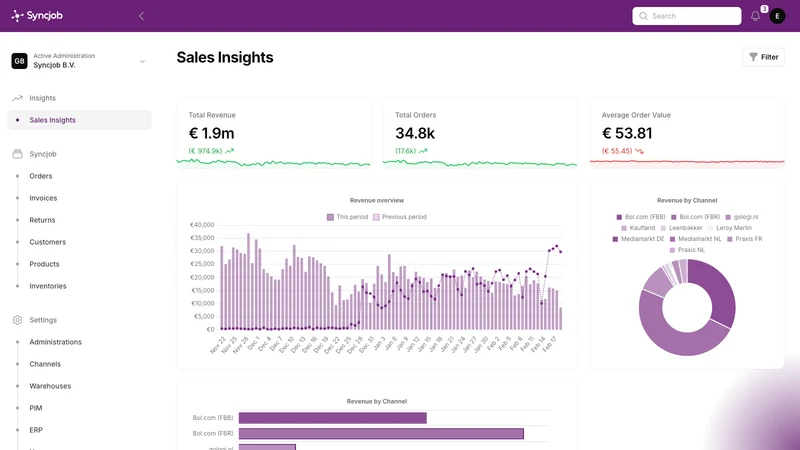Click the Sales Insights page heading

click(x=225, y=57)
